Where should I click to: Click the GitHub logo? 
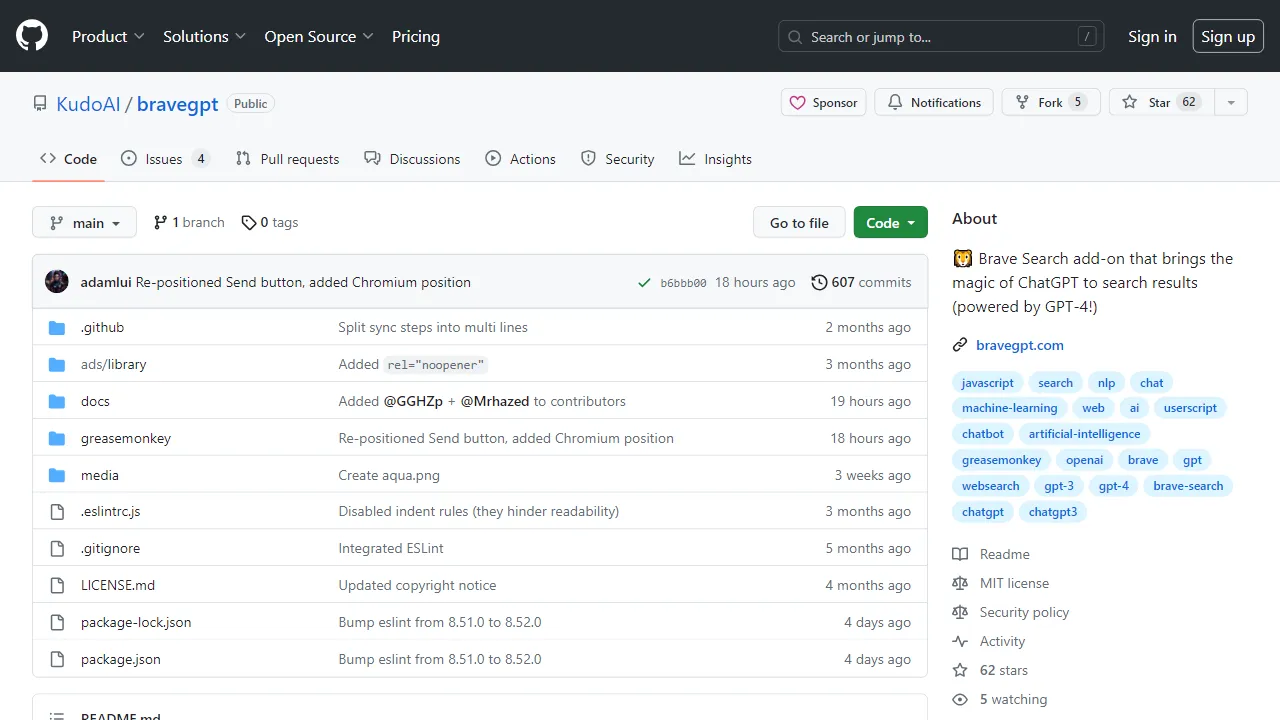[32, 36]
